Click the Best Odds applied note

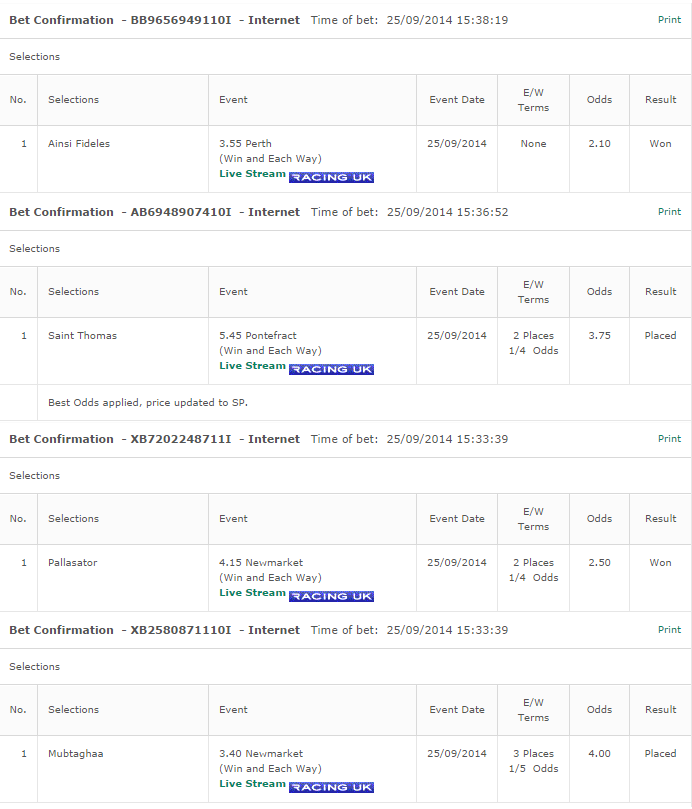coord(148,402)
